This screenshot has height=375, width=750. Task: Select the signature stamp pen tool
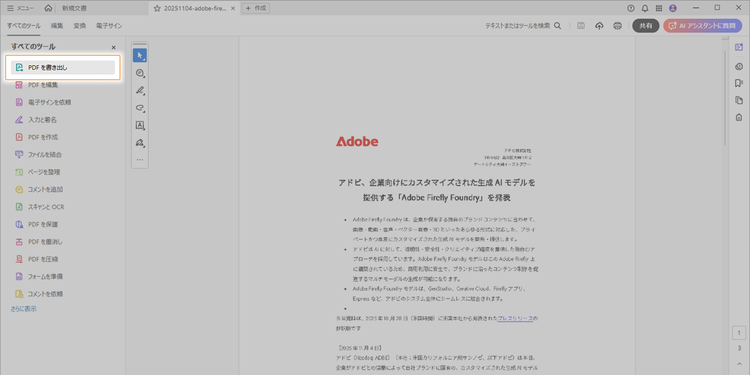tap(140, 143)
